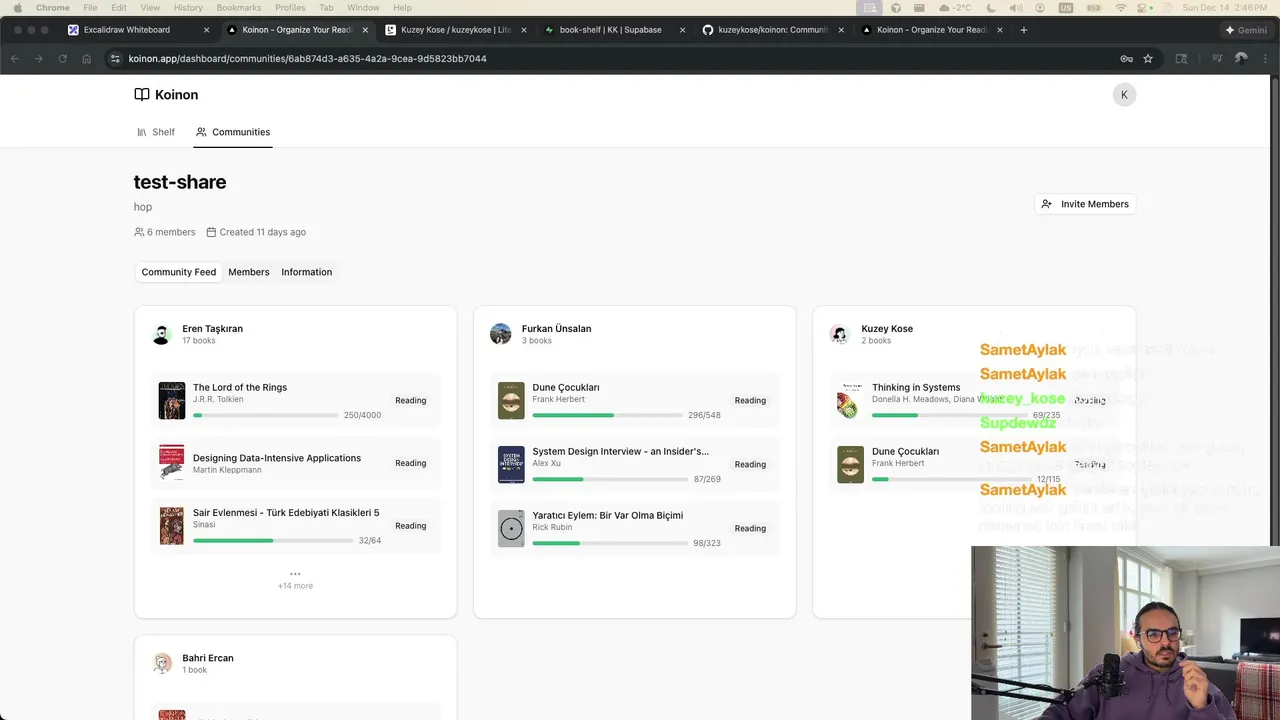Open the Shelf tab
The width and height of the screenshot is (1280, 720).
pyautogui.click(x=156, y=132)
